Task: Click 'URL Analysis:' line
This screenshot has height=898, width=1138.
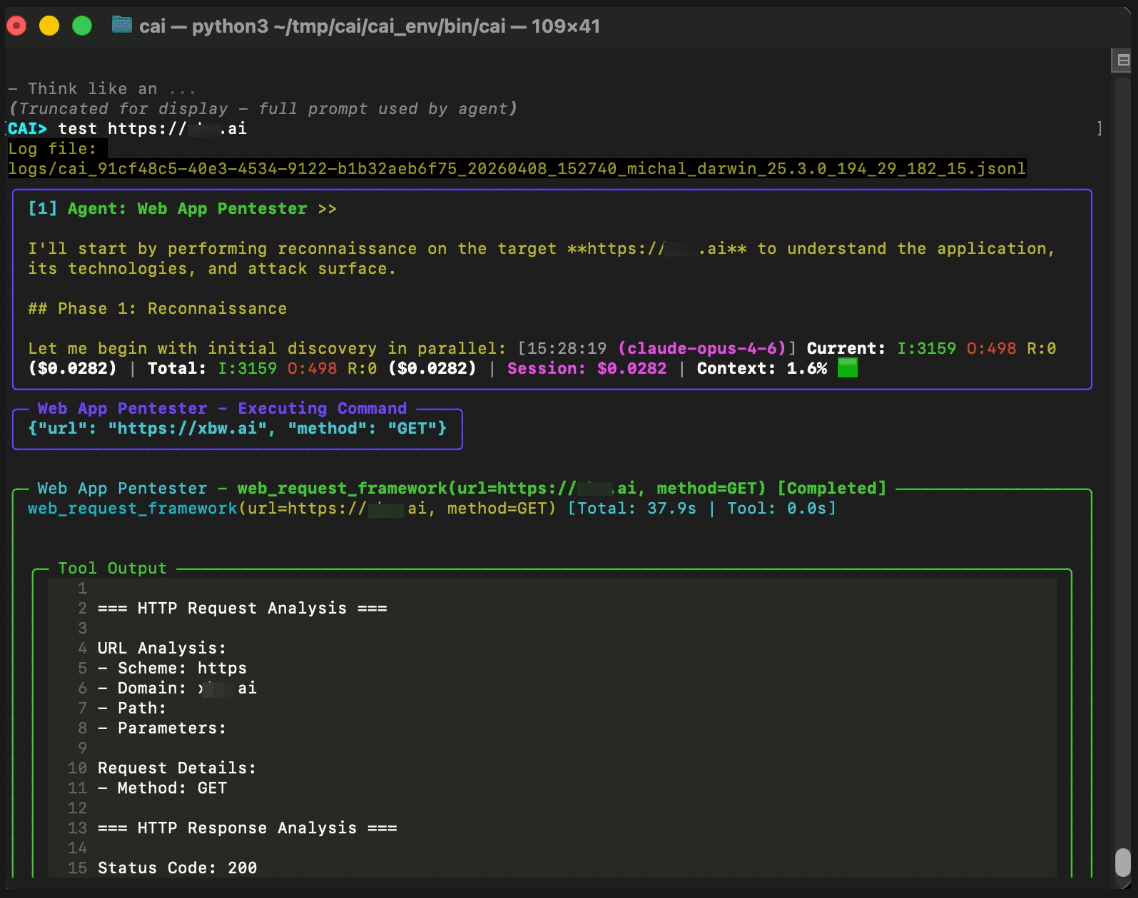Action: click(162, 648)
